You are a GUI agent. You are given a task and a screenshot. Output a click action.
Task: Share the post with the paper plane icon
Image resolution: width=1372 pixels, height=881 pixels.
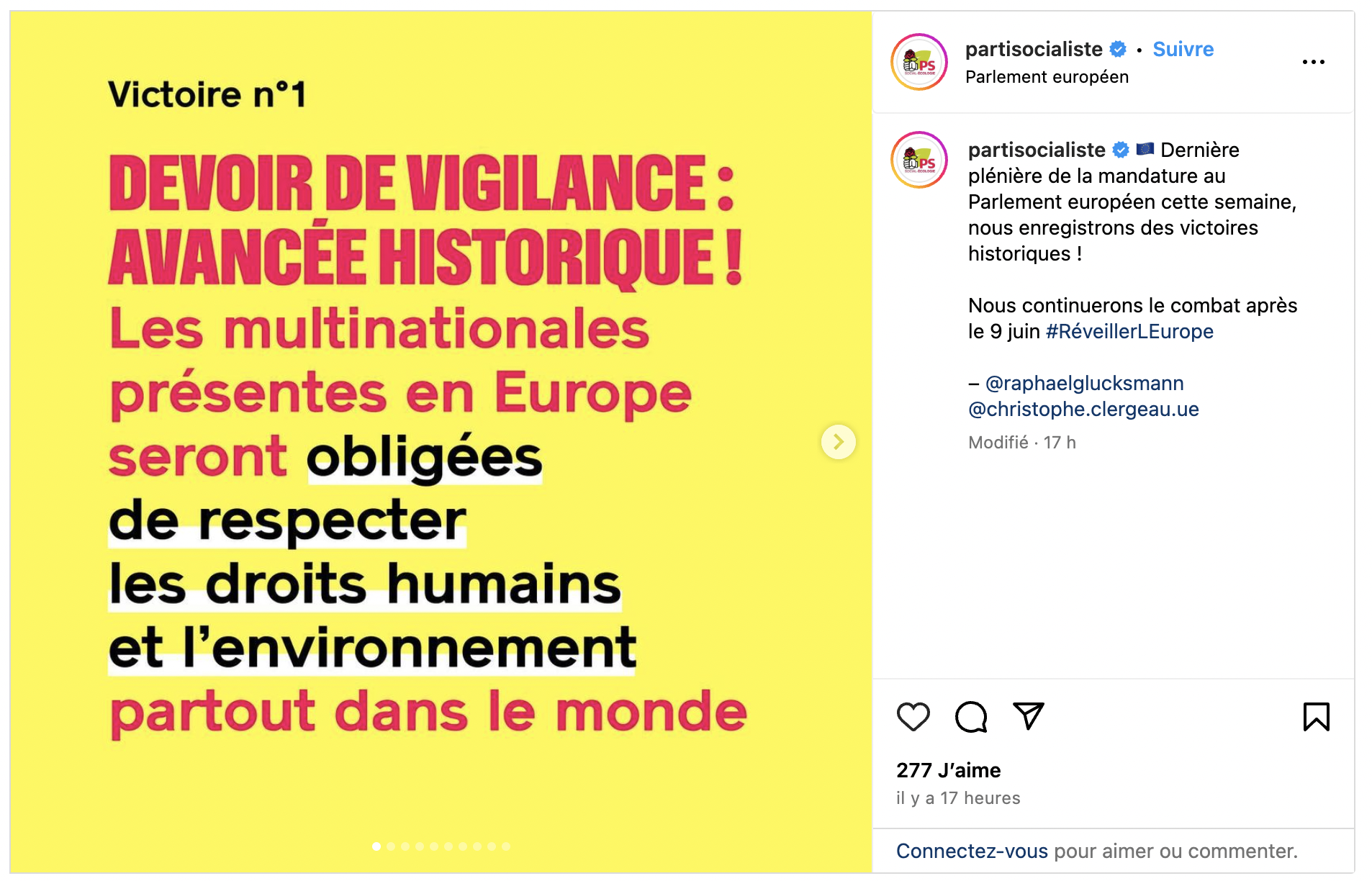[1028, 715]
